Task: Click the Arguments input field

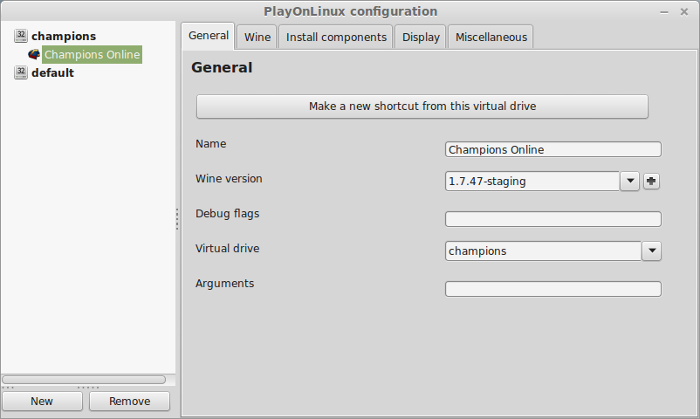Action: [x=553, y=289]
